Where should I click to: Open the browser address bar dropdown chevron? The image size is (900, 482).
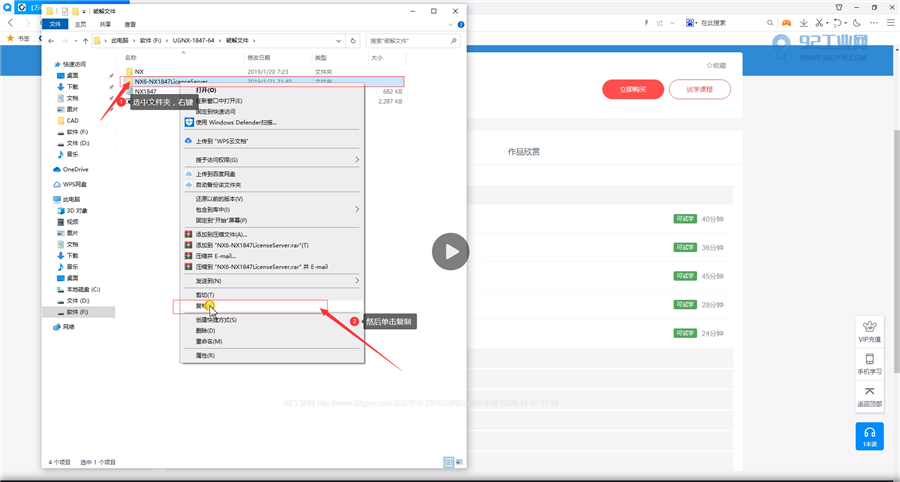click(672, 23)
